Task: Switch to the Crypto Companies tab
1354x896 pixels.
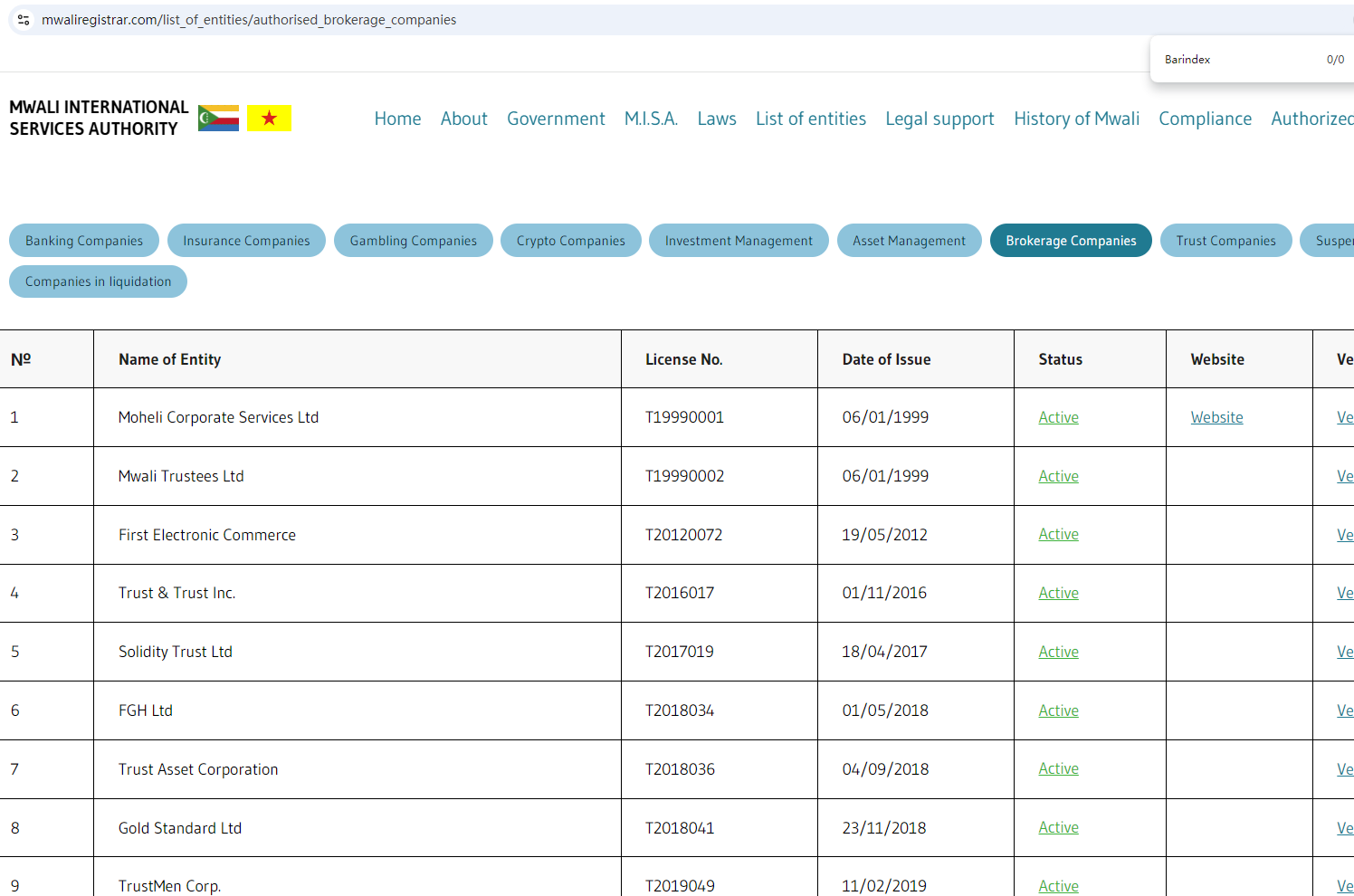Action: click(570, 241)
